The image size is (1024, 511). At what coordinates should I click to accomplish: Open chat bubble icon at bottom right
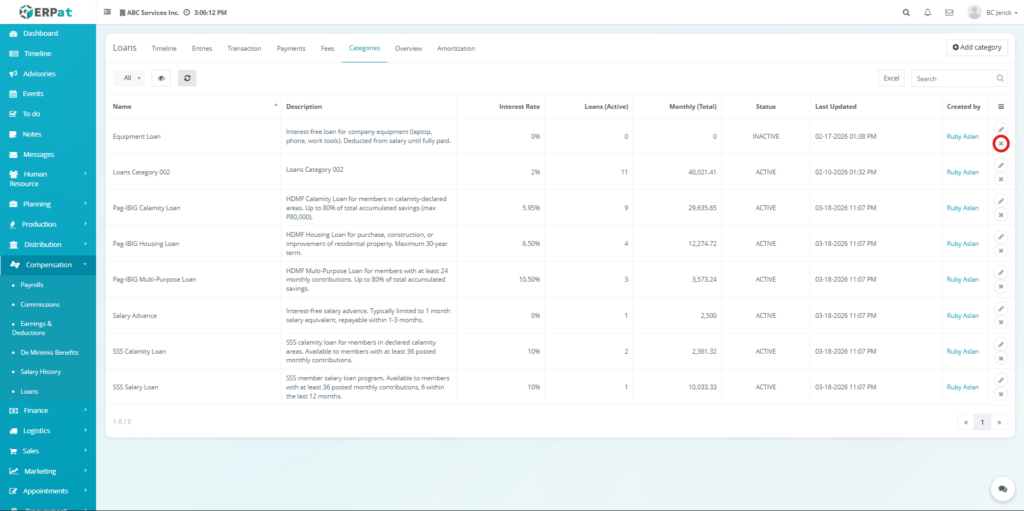(1001, 489)
